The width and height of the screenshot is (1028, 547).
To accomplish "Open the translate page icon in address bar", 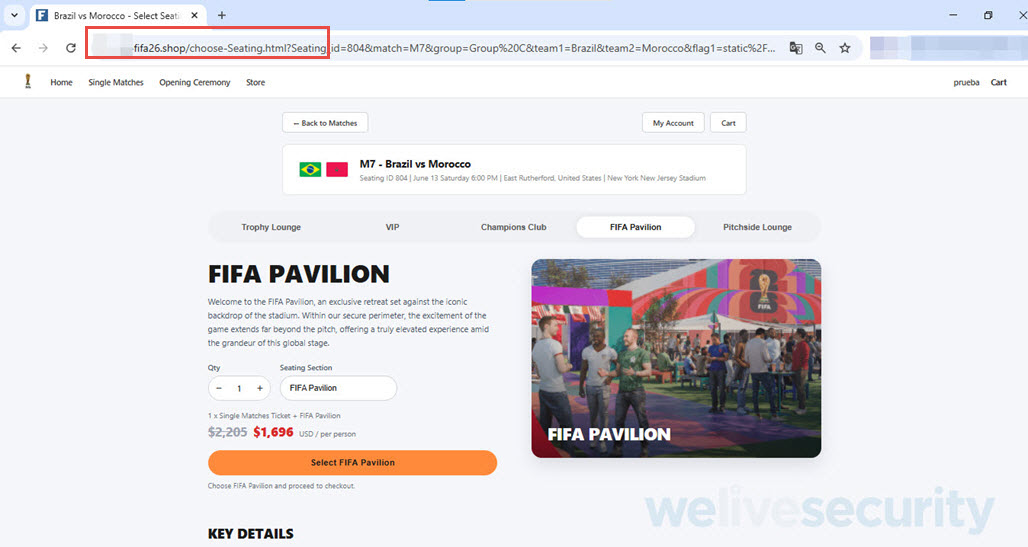I will [x=796, y=48].
